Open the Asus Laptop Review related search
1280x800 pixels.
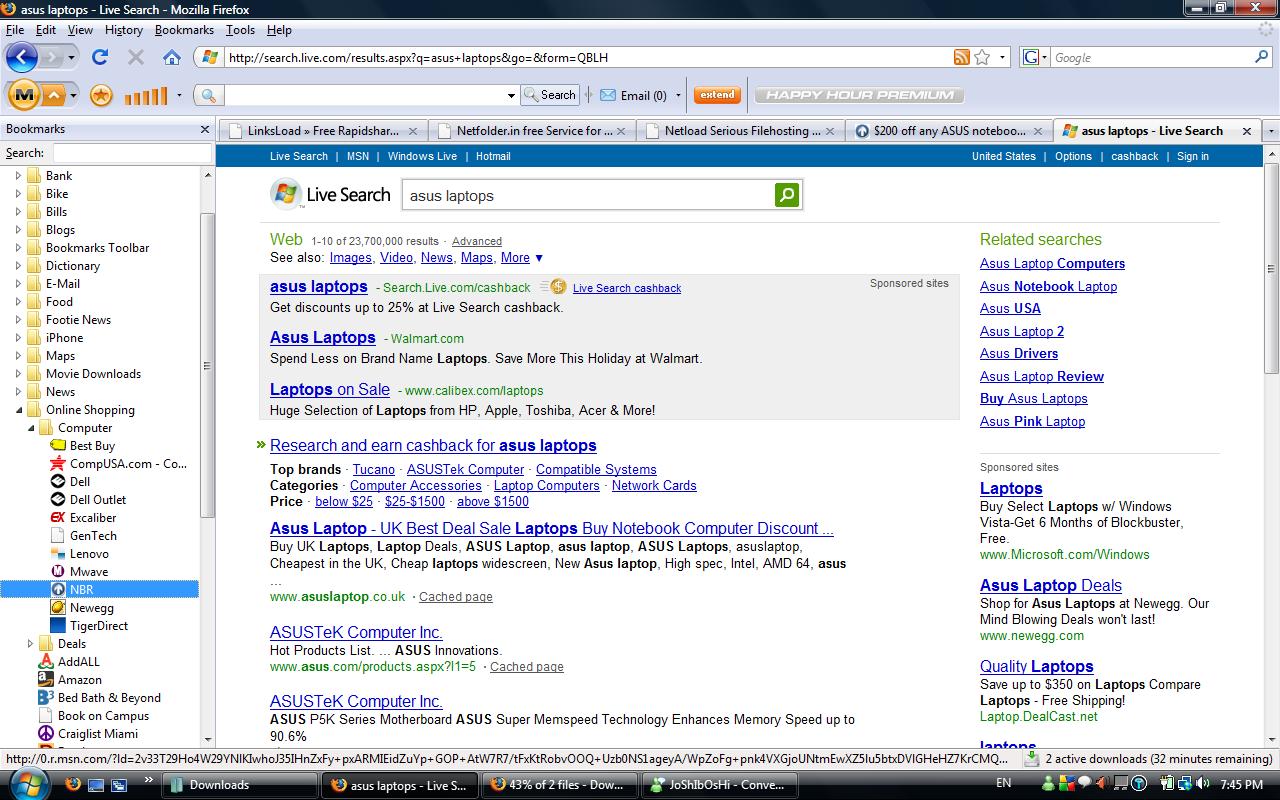click(1042, 377)
